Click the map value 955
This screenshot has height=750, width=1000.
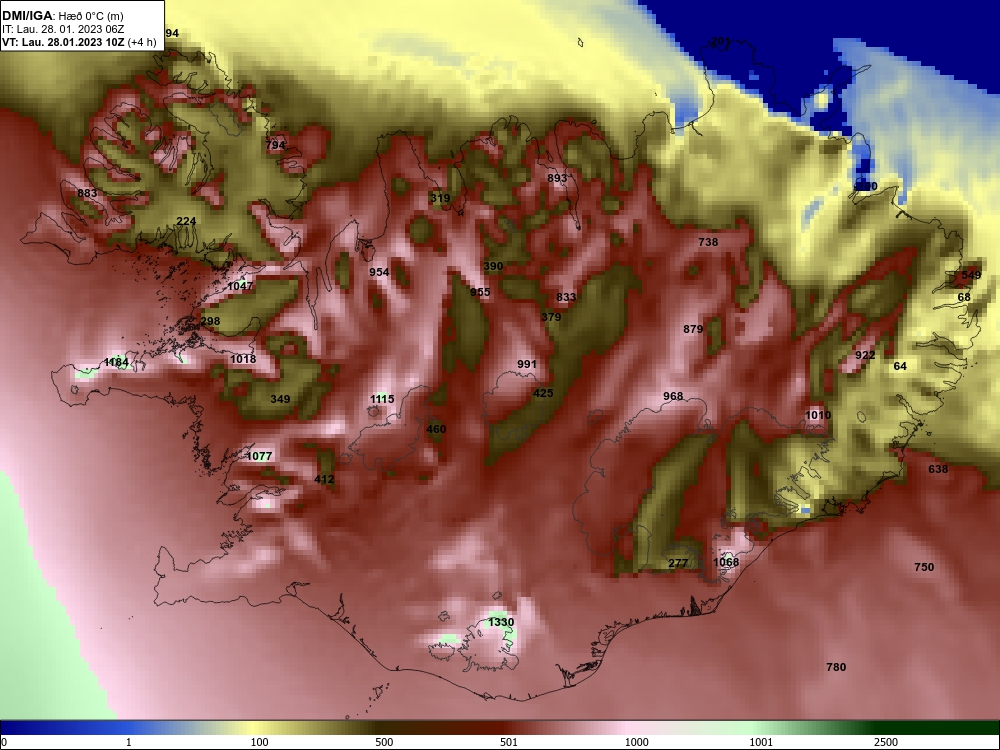(x=480, y=292)
